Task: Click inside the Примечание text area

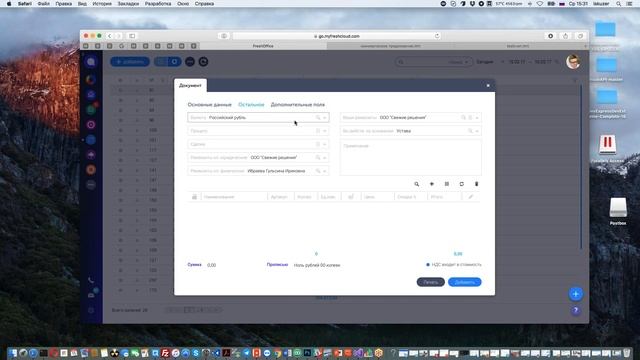Action: tap(411, 158)
